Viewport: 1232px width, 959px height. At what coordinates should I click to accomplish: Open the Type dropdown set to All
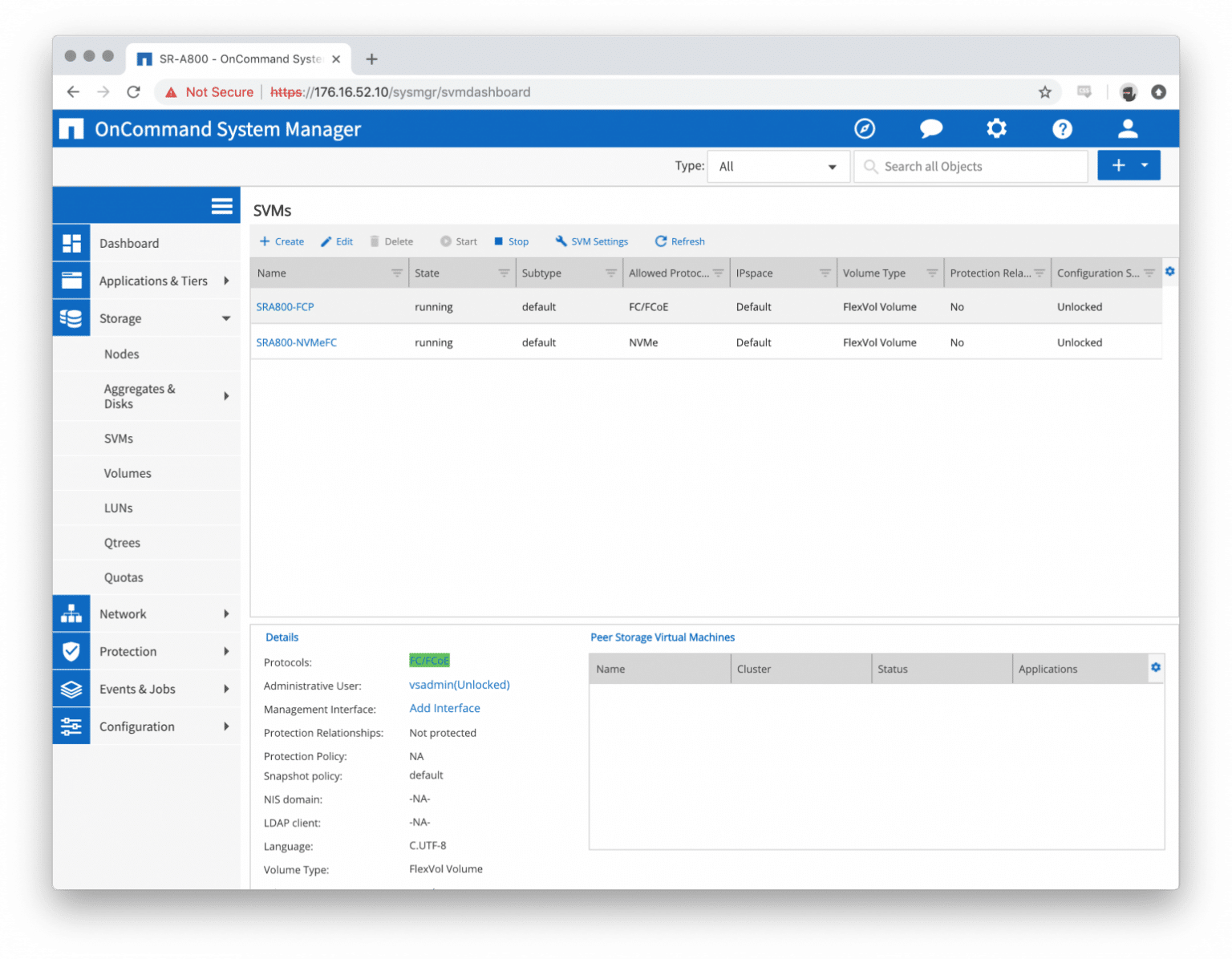(778, 167)
